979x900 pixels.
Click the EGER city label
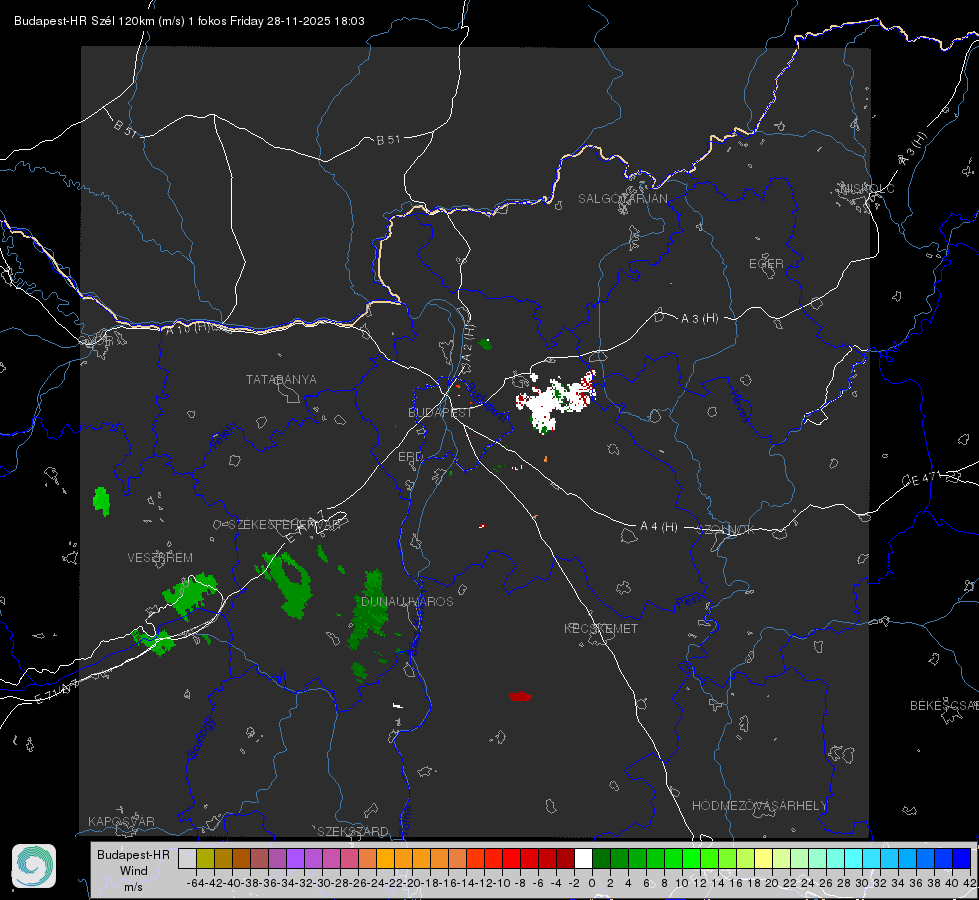point(766,264)
